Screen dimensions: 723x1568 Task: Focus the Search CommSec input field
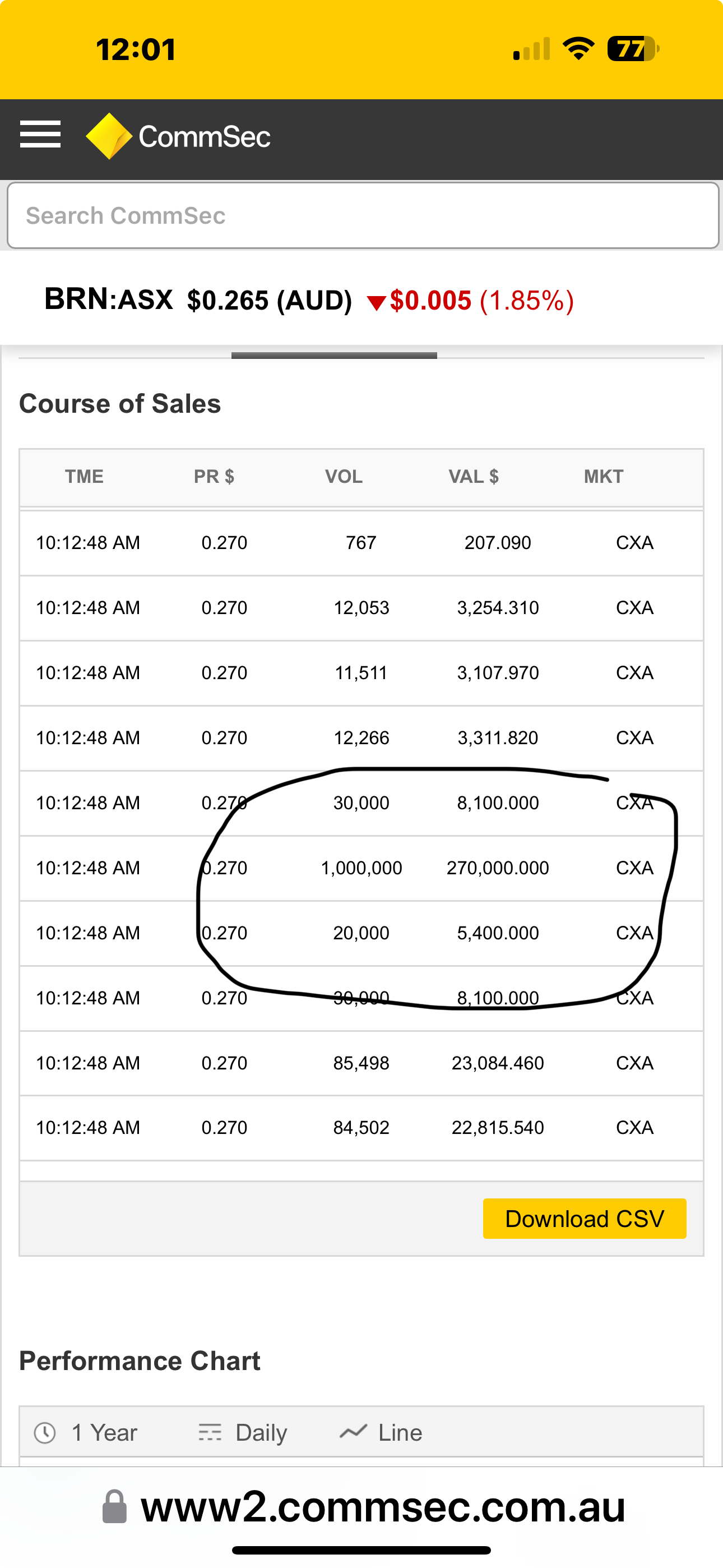363,215
